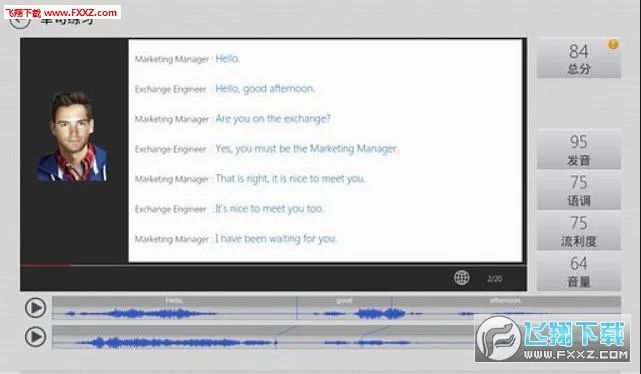
Task: Open the 75 流利度 fluency score tile
Action: point(578,230)
